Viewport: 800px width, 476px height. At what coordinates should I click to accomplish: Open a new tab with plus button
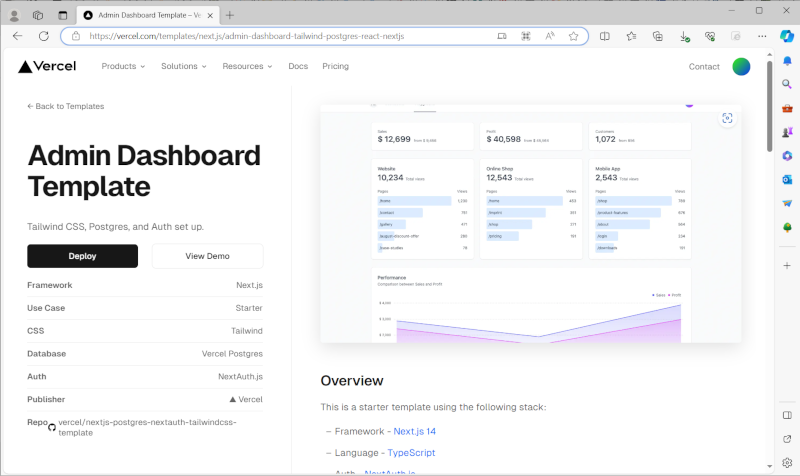230,15
